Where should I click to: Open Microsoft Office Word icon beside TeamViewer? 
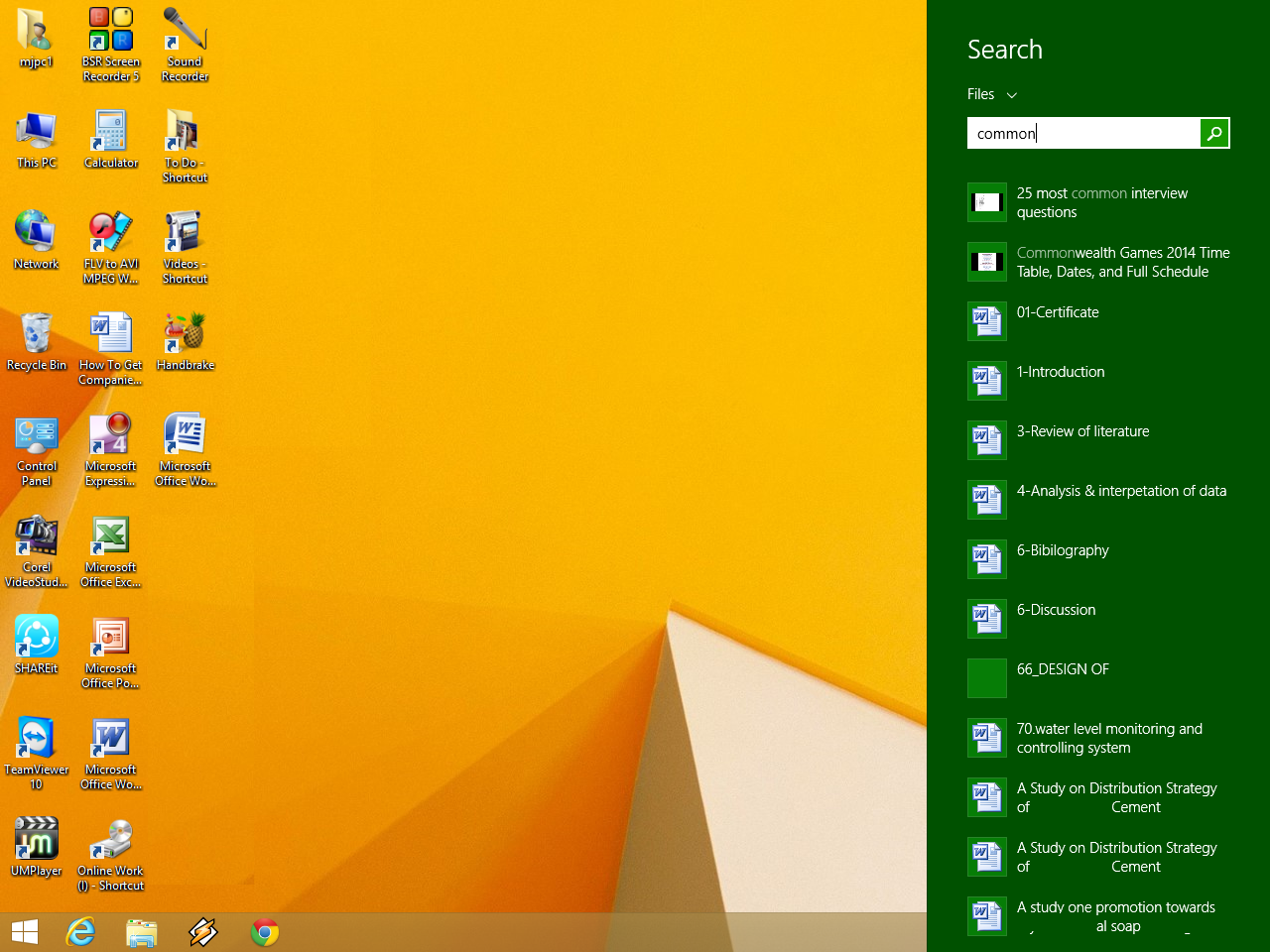[x=111, y=754]
